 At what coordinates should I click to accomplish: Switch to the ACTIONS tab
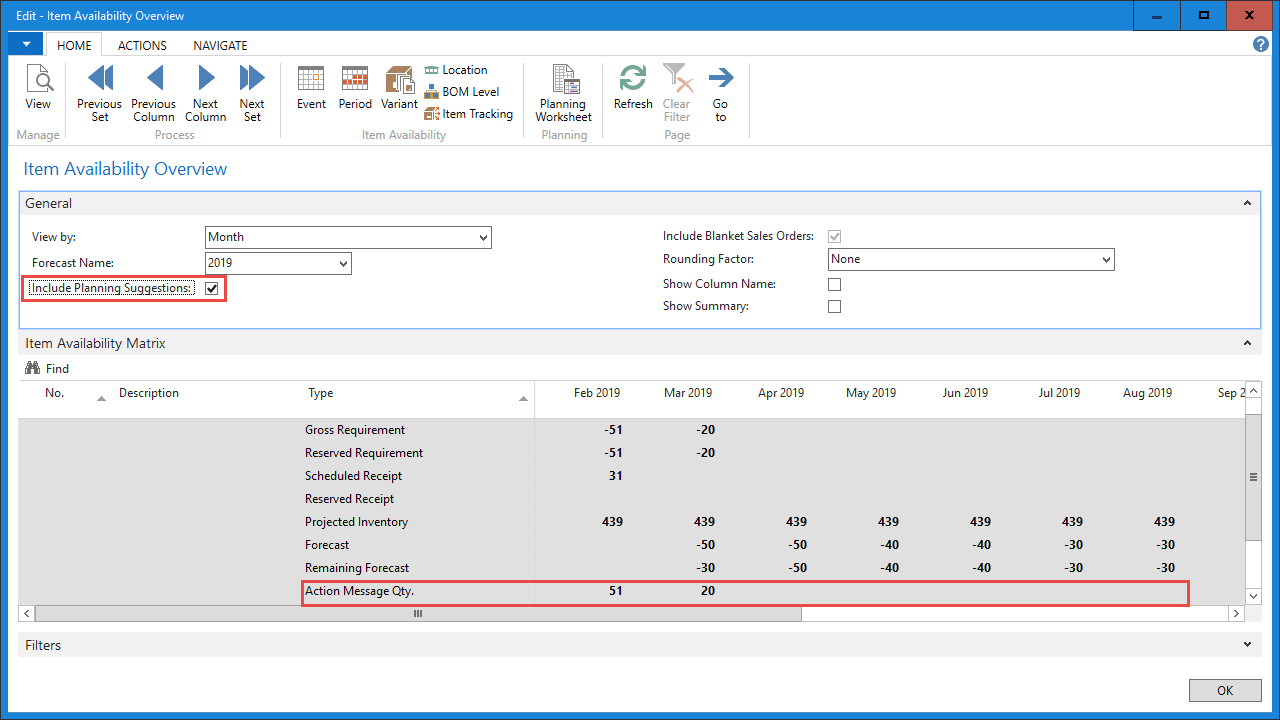(141, 45)
